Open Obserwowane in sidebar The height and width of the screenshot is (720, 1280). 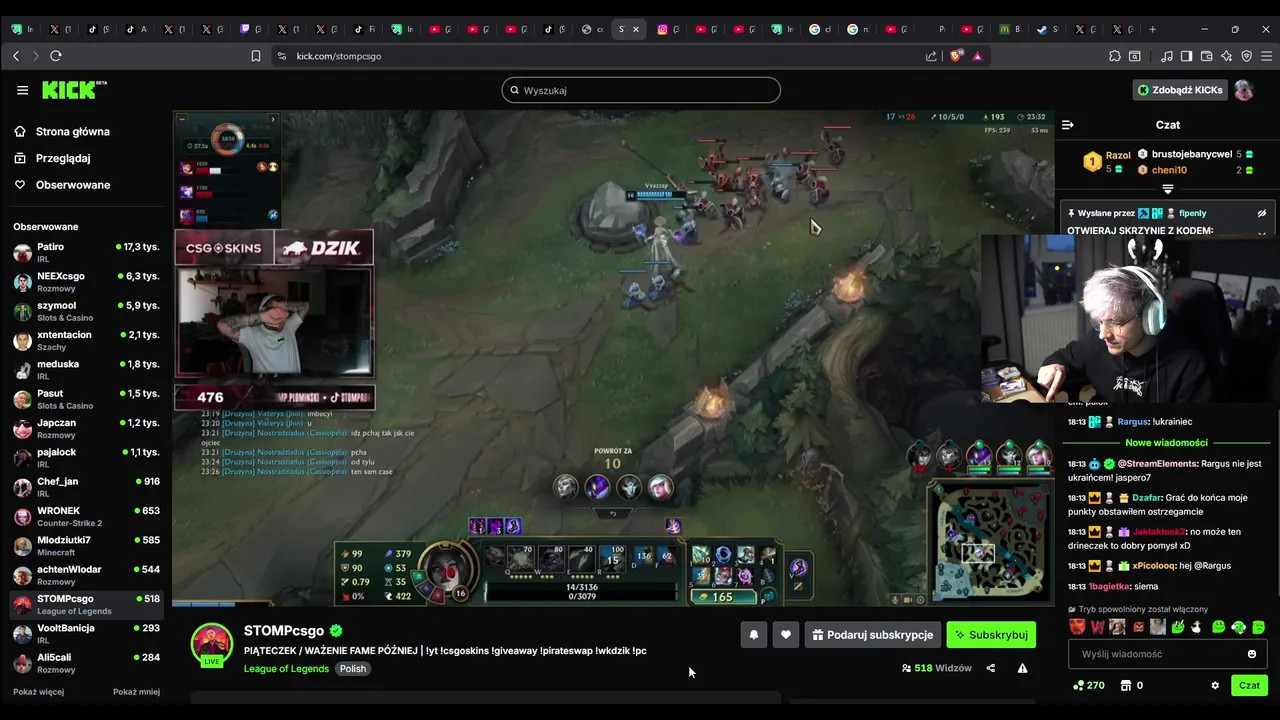point(61,185)
